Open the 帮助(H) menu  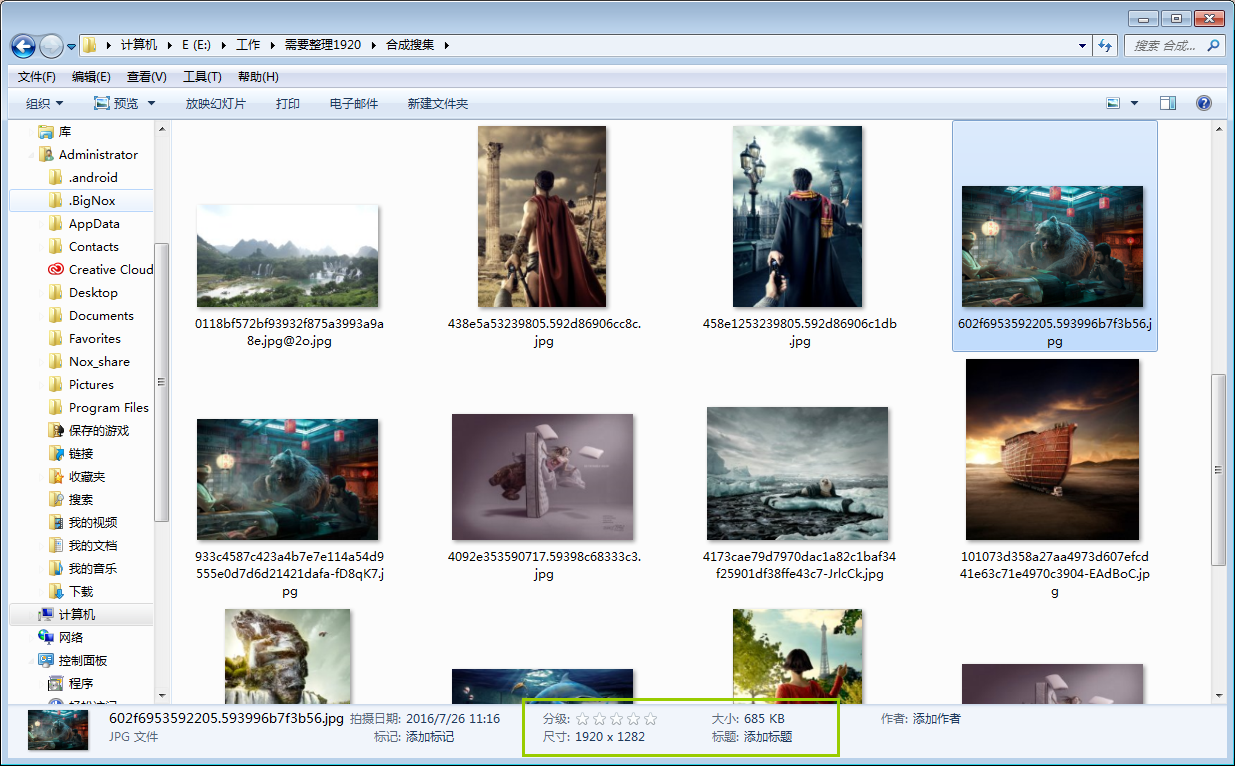[258, 77]
